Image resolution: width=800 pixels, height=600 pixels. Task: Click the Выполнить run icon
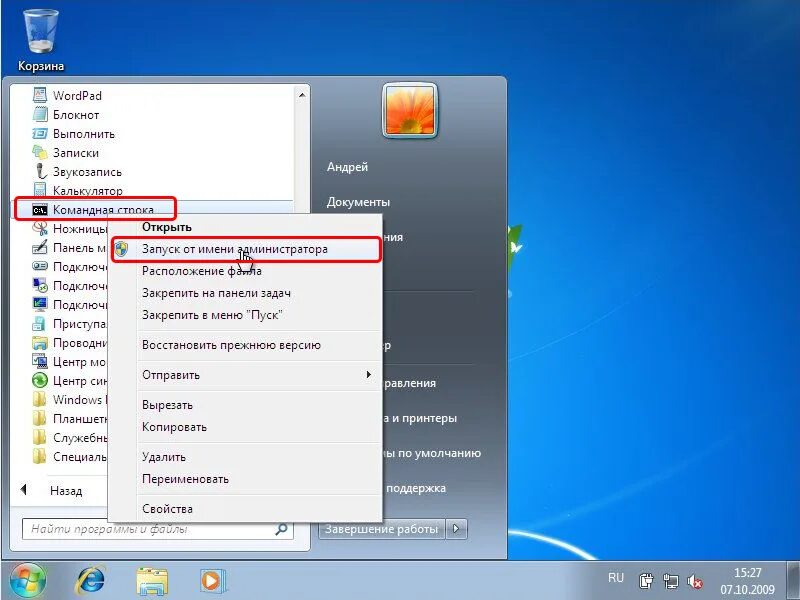point(39,134)
